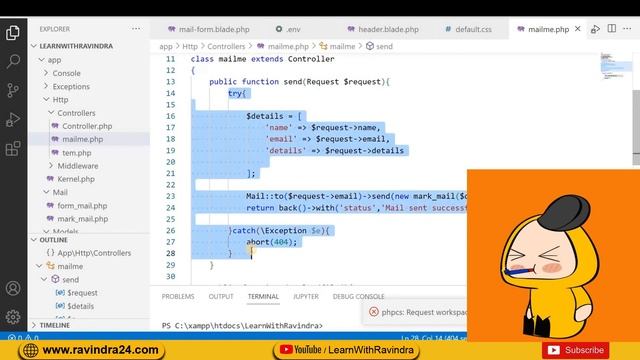The width and height of the screenshot is (640, 360).
Task: Open Kernel.php in the file tree
Action: point(76,179)
